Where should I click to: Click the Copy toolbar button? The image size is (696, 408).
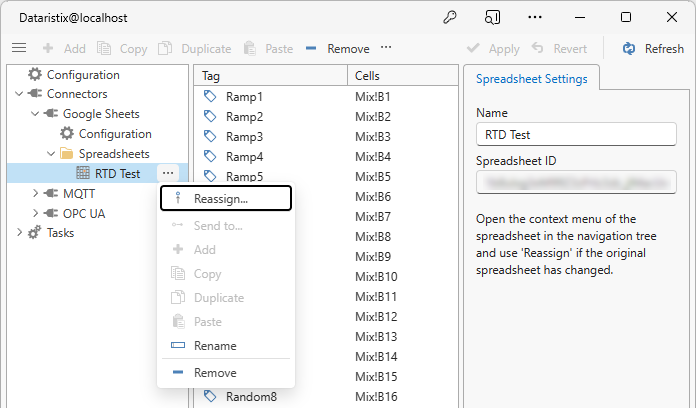pos(122,48)
